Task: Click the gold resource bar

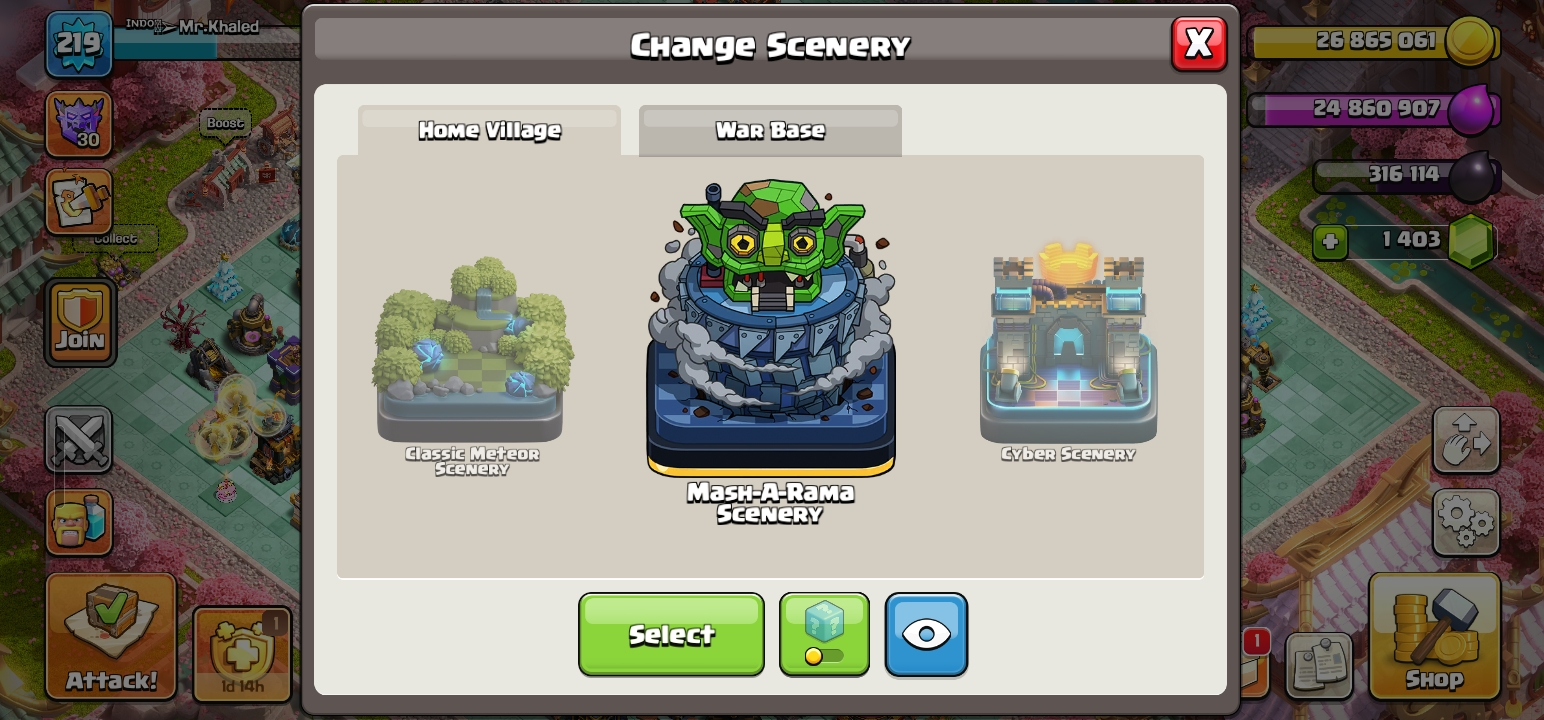Action: [1375, 42]
